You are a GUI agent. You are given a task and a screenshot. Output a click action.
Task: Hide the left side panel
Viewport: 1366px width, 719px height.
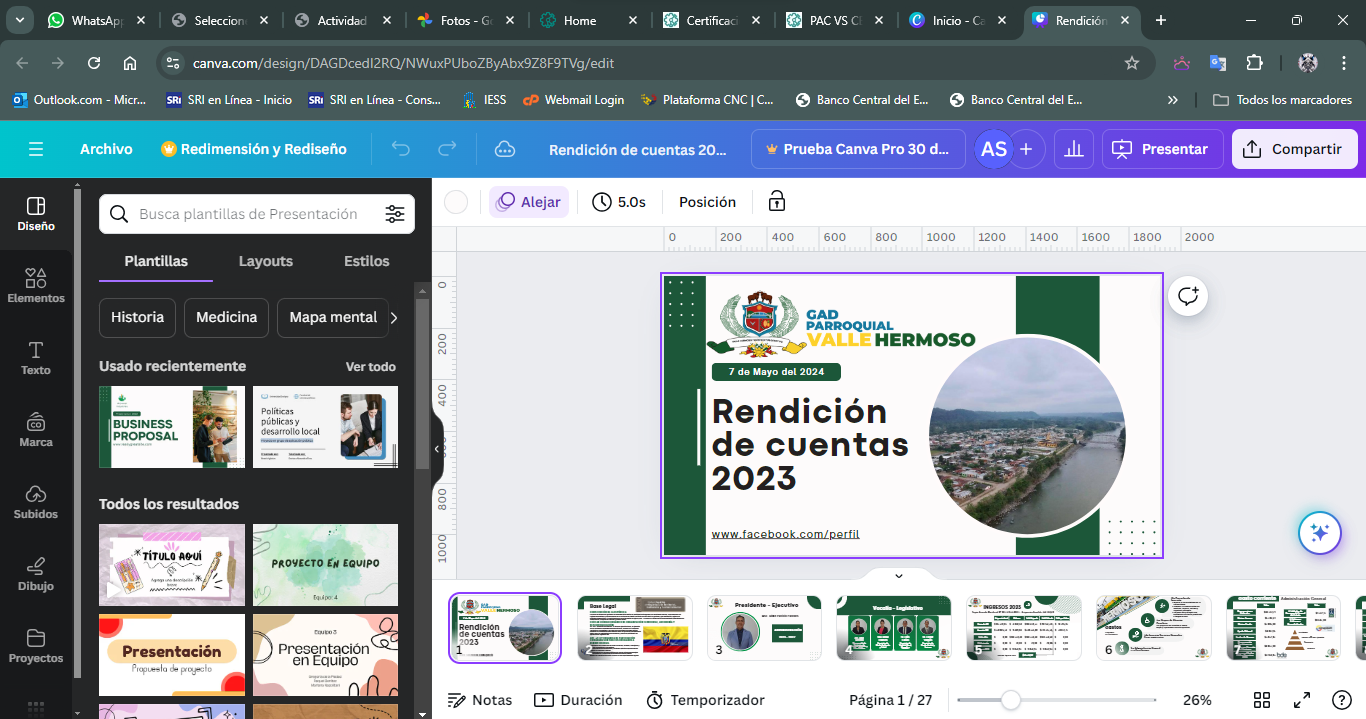(437, 449)
